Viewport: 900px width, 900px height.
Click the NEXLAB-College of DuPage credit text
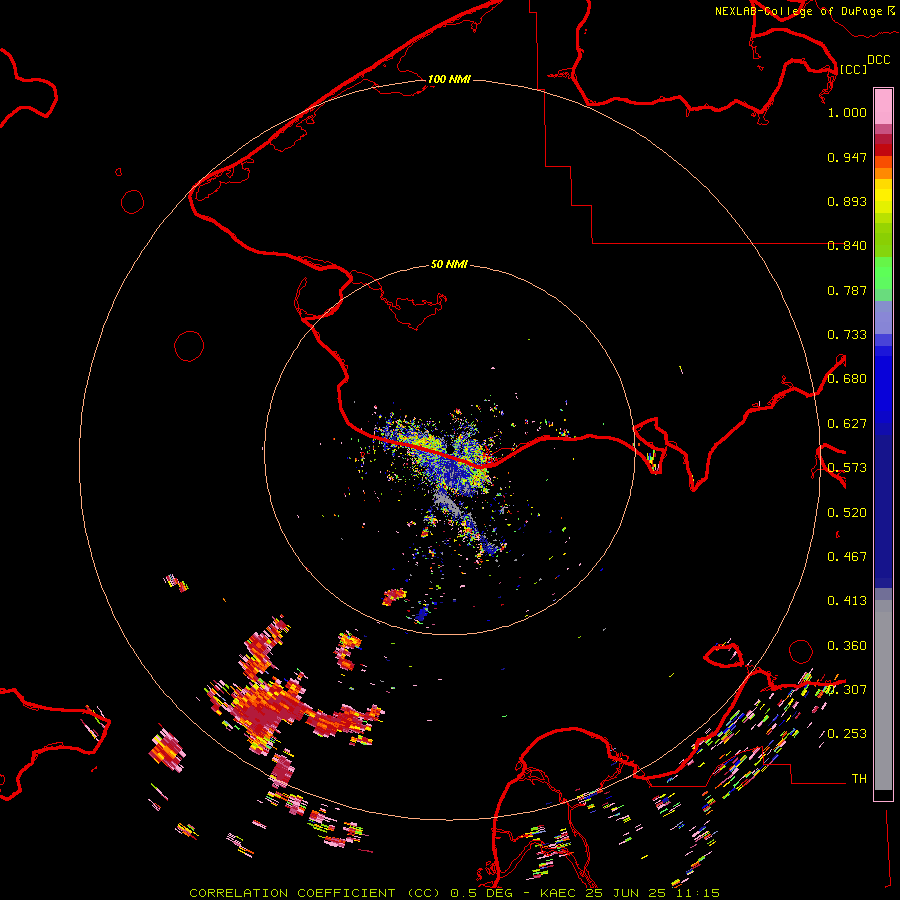[799, 11]
